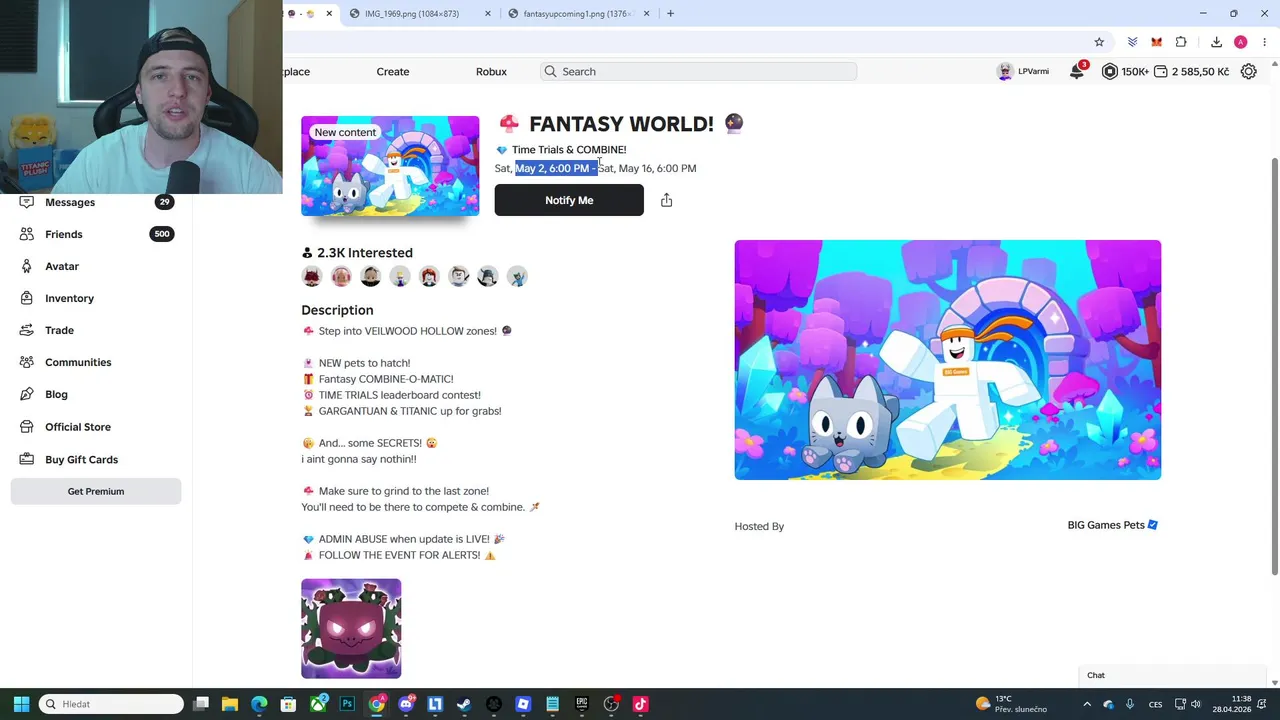Click the Get Premium button

click(x=96, y=491)
